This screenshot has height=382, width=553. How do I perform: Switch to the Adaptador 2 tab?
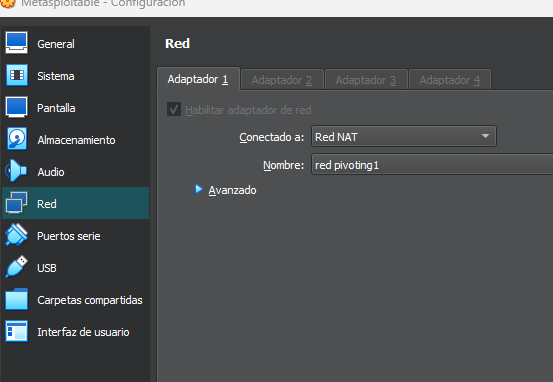click(282, 80)
